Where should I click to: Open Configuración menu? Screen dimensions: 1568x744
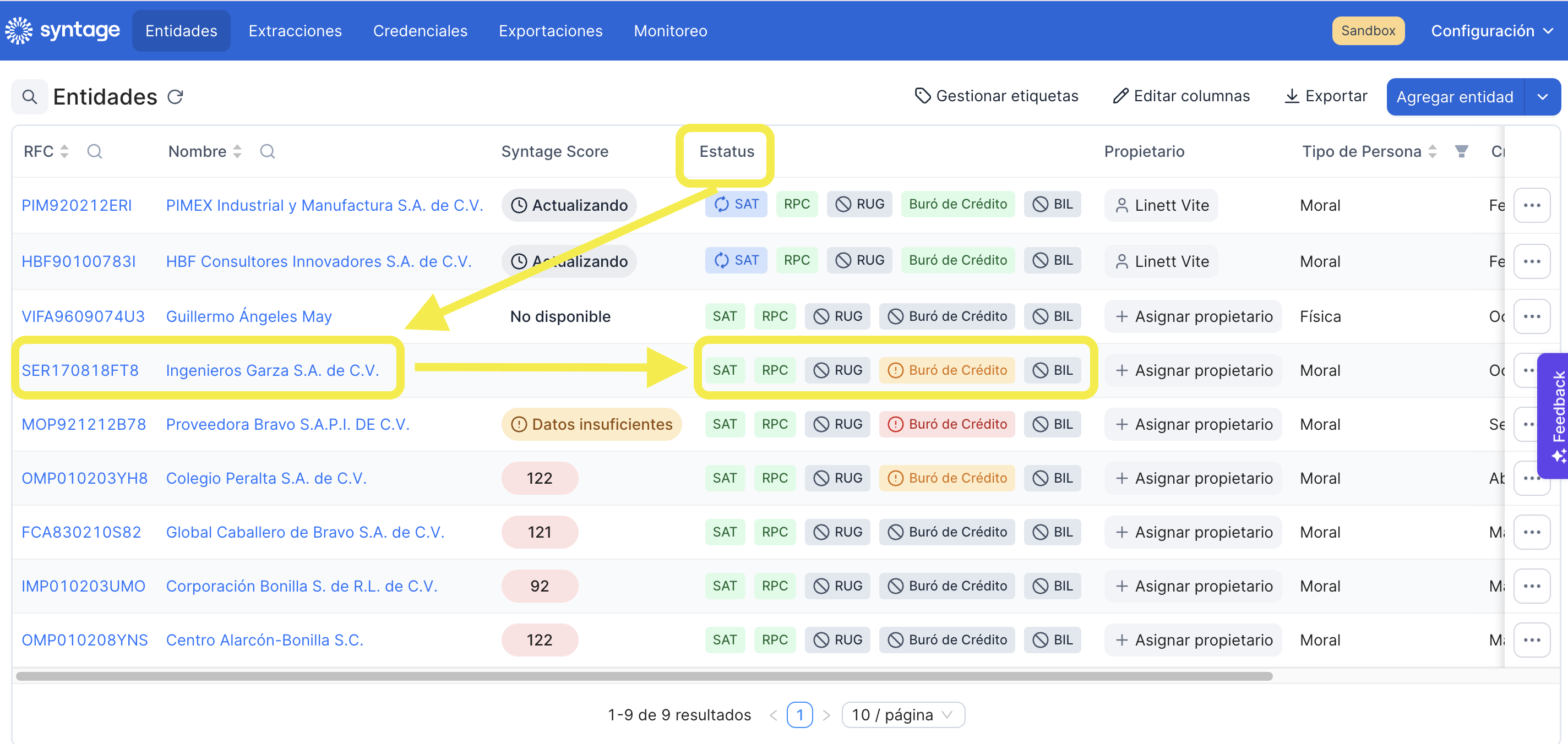tap(1491, 30)
